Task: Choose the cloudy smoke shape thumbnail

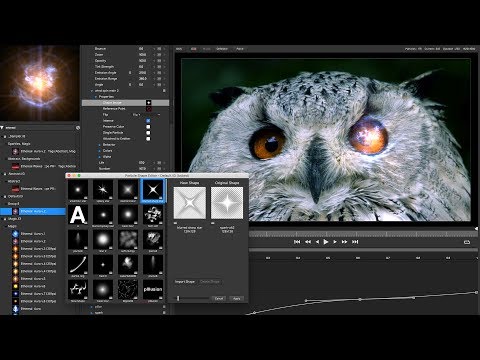Action: coord(128,239)
